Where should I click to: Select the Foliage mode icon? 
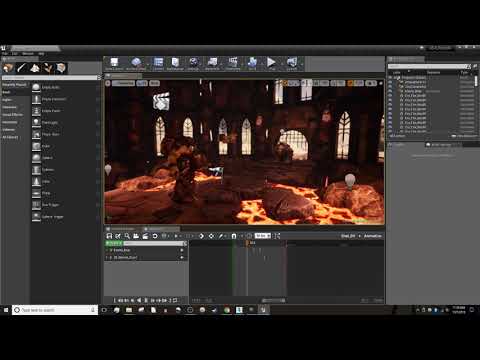(48, 68)
